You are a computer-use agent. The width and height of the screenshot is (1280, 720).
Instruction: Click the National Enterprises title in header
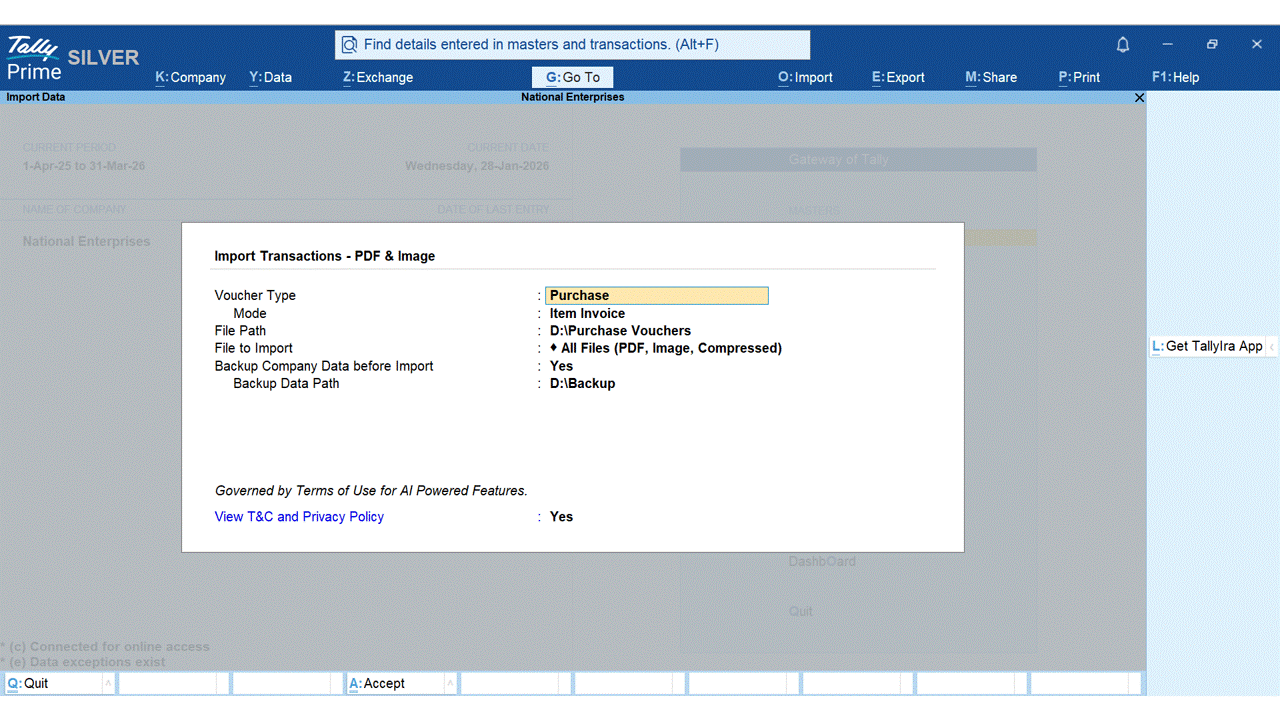(573, 97)
